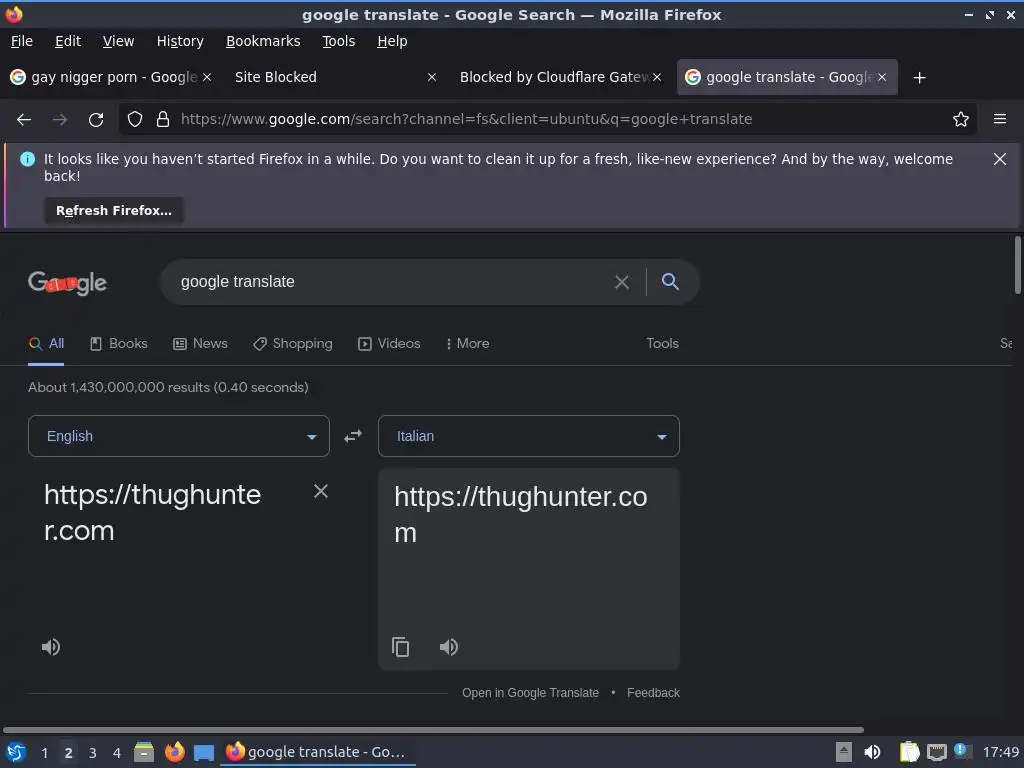Click the 17:49 clock
This screenshot has width=1024, height=768.
(x=1000, y=752)
